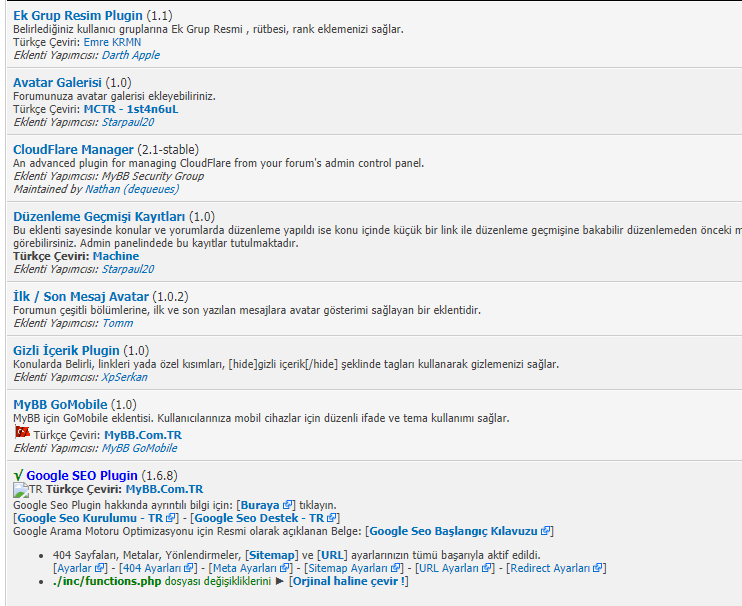Visit the italic MyBB GoMobile author link
The width and height of the screenshot is (742, 606).
pyautogui.click(x=140, y=448)
